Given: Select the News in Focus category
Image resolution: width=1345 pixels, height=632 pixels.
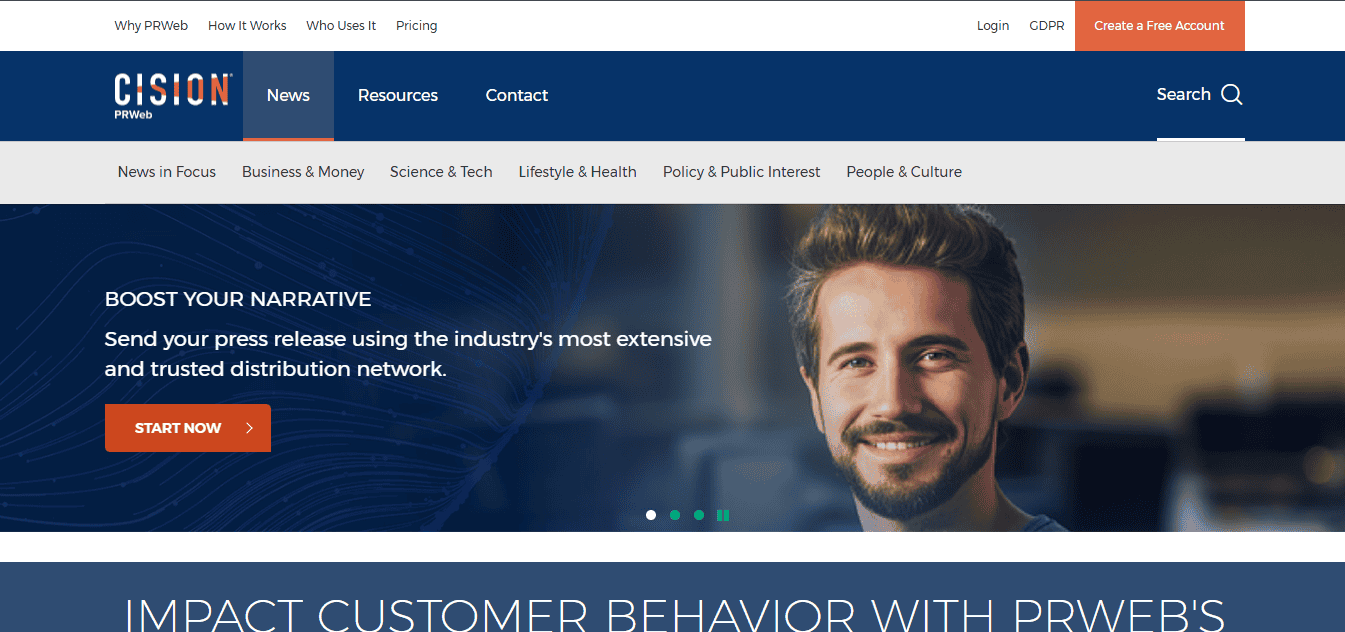Looking at the screenshot, I should coord(167,172).
